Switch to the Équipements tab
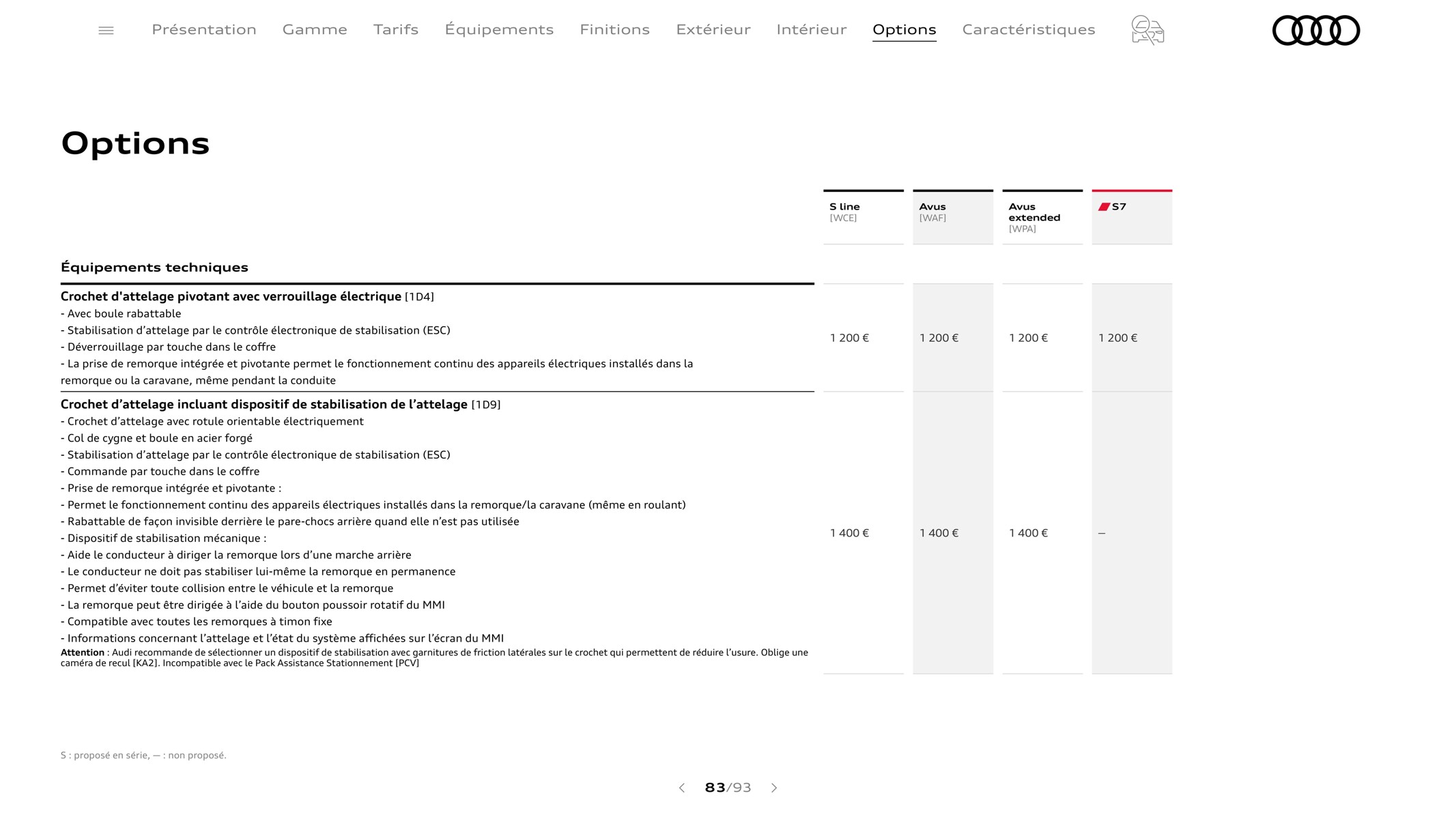 499,29
